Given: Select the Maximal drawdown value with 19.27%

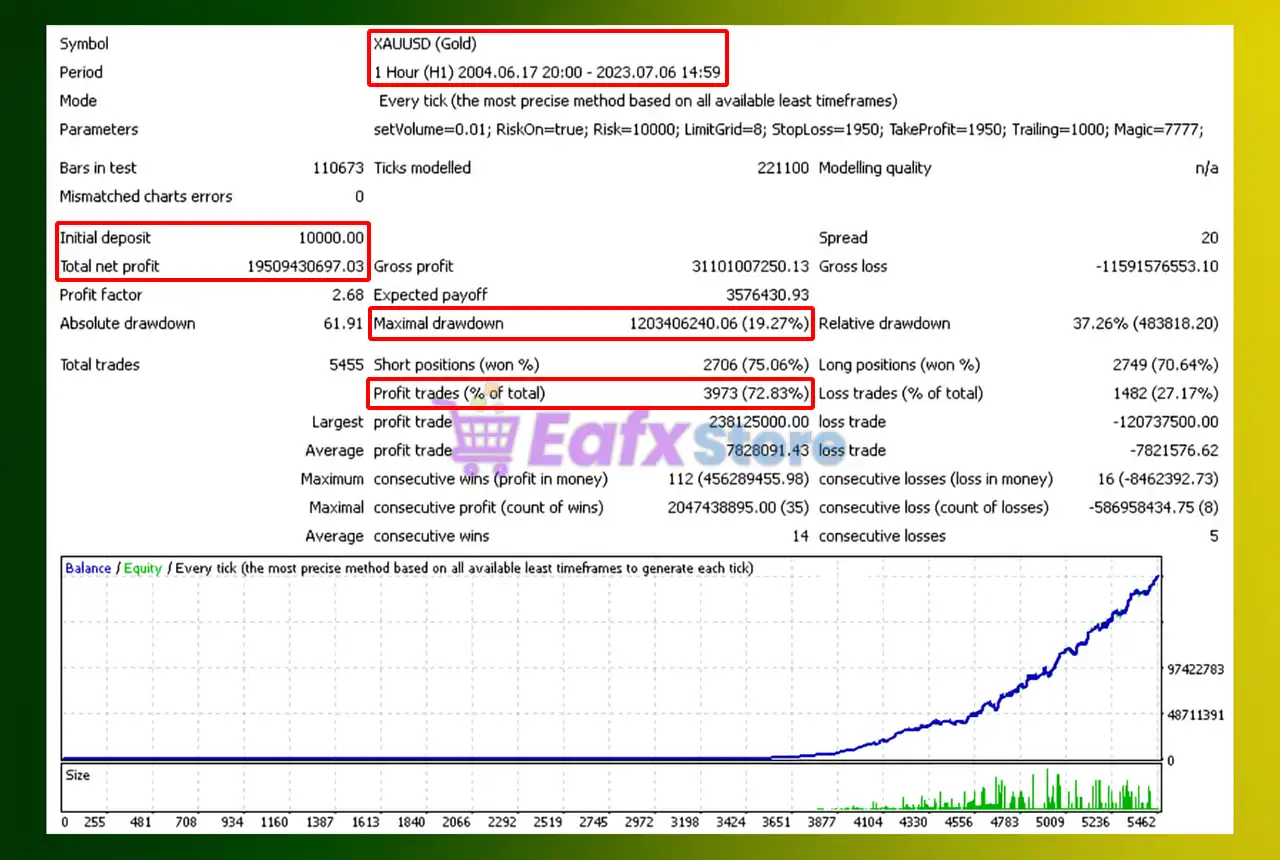Looking at the screenshot, I should [718, 323].
